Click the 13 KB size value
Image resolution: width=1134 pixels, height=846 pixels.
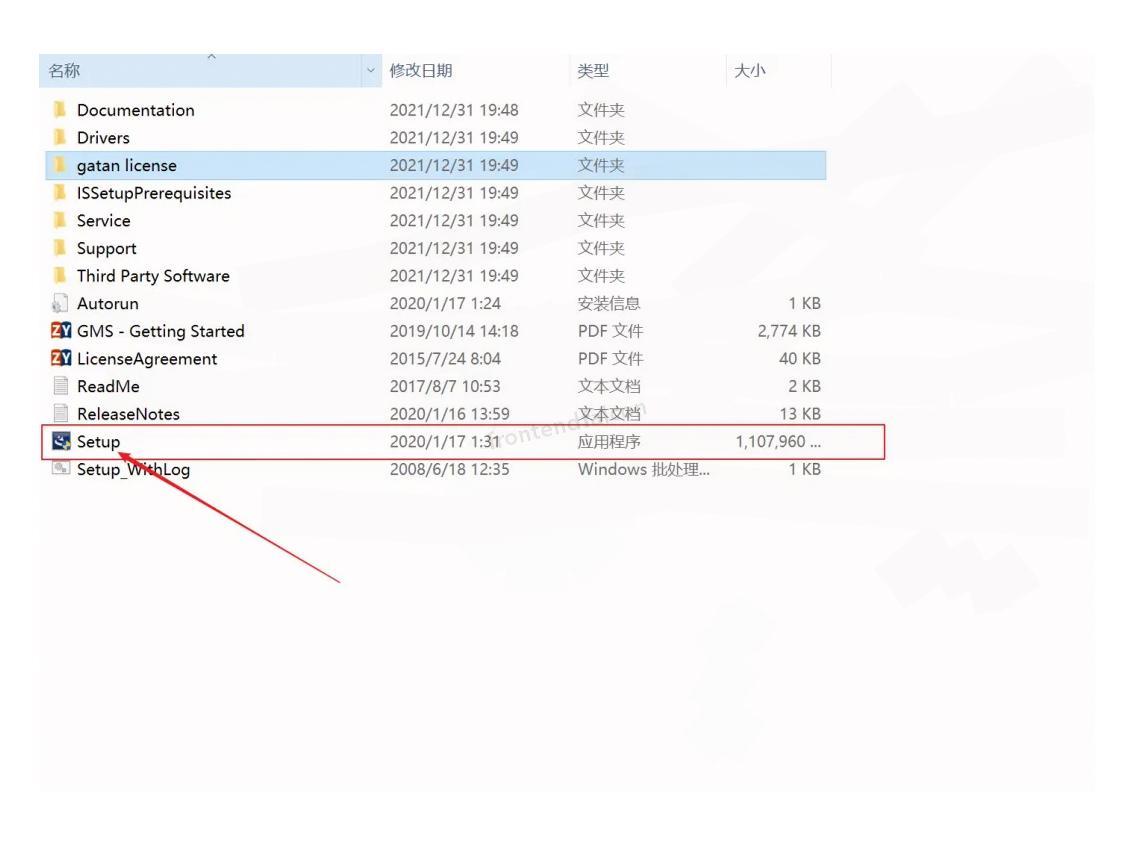coord(800,414)
